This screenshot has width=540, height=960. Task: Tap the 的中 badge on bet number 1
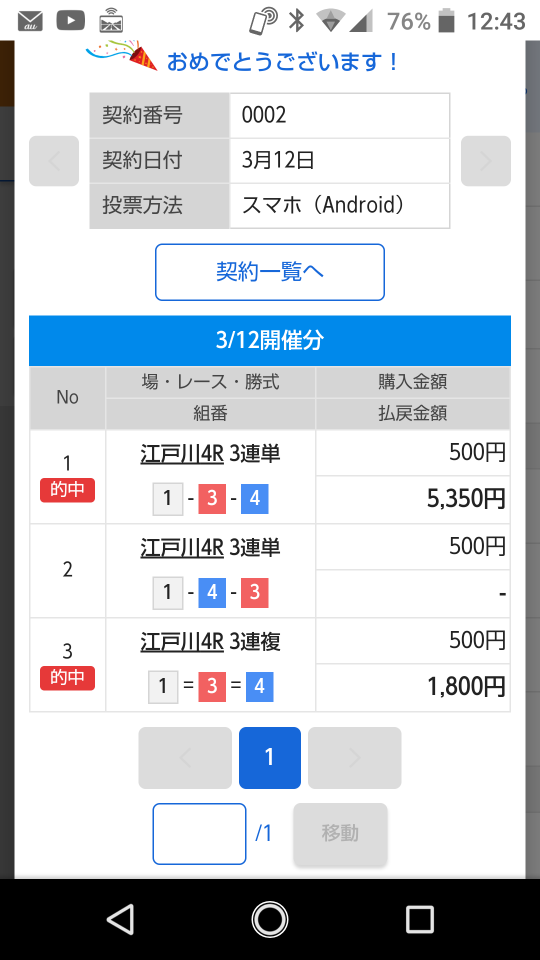tap(67, 490)
